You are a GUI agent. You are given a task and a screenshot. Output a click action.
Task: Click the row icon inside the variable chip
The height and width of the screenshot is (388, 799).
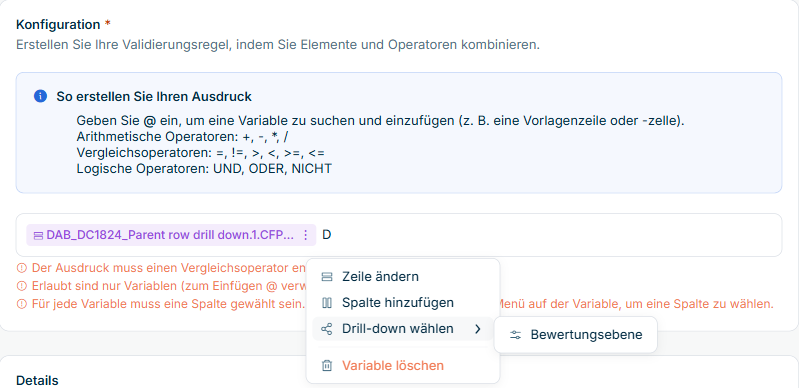point(38,236)
